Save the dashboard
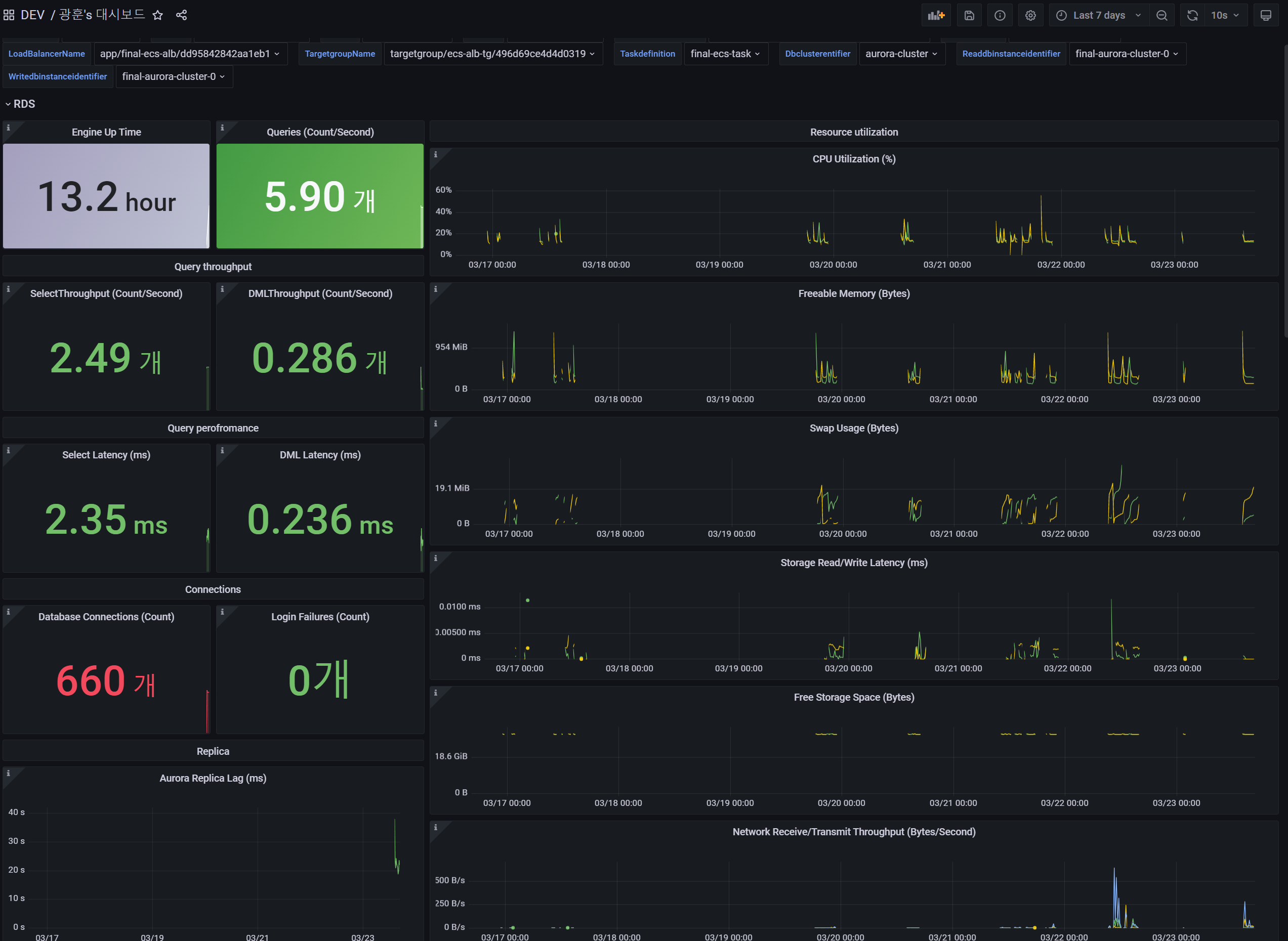This screenshot has width=1288, height=941. click(x=969, y=15)
